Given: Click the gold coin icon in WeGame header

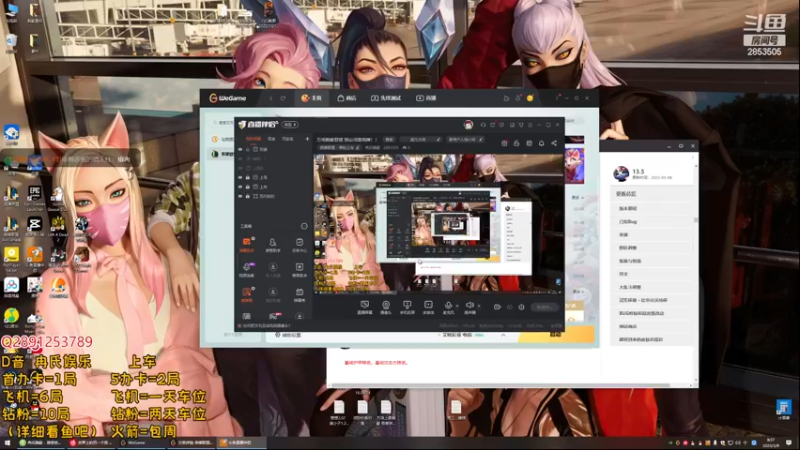Looking at the screenshot, I should tap(530, 98).
